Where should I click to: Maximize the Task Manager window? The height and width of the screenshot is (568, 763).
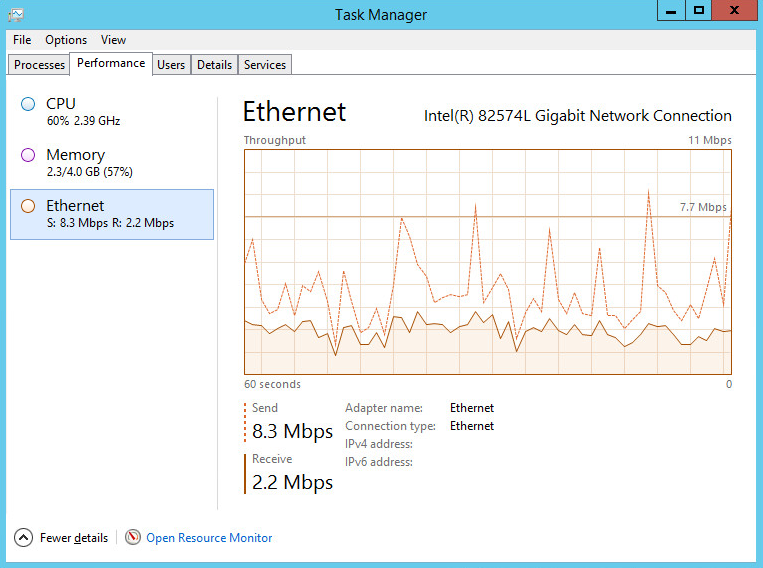(x=700, y=10)
